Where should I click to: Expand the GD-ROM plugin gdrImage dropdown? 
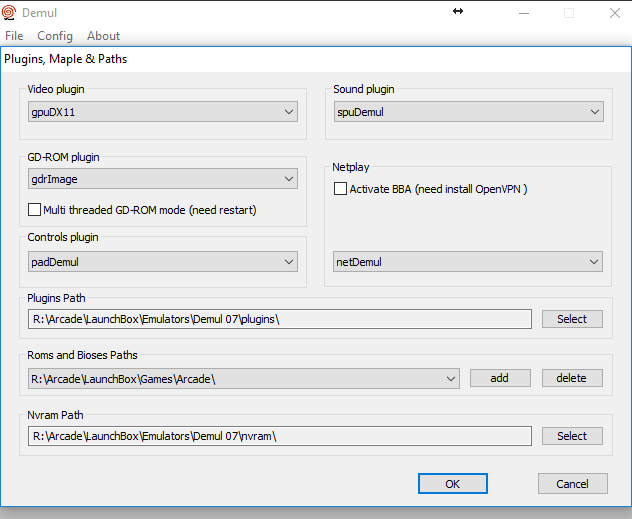(163, 179)
